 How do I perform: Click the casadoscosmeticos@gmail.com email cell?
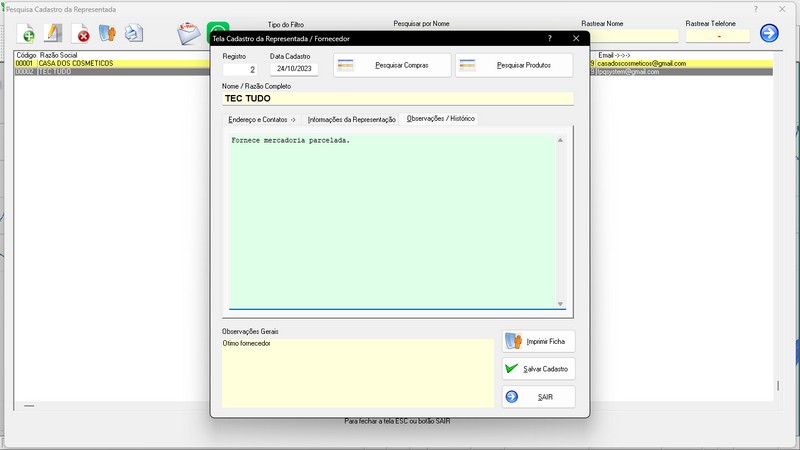click(x=641, y=63)
